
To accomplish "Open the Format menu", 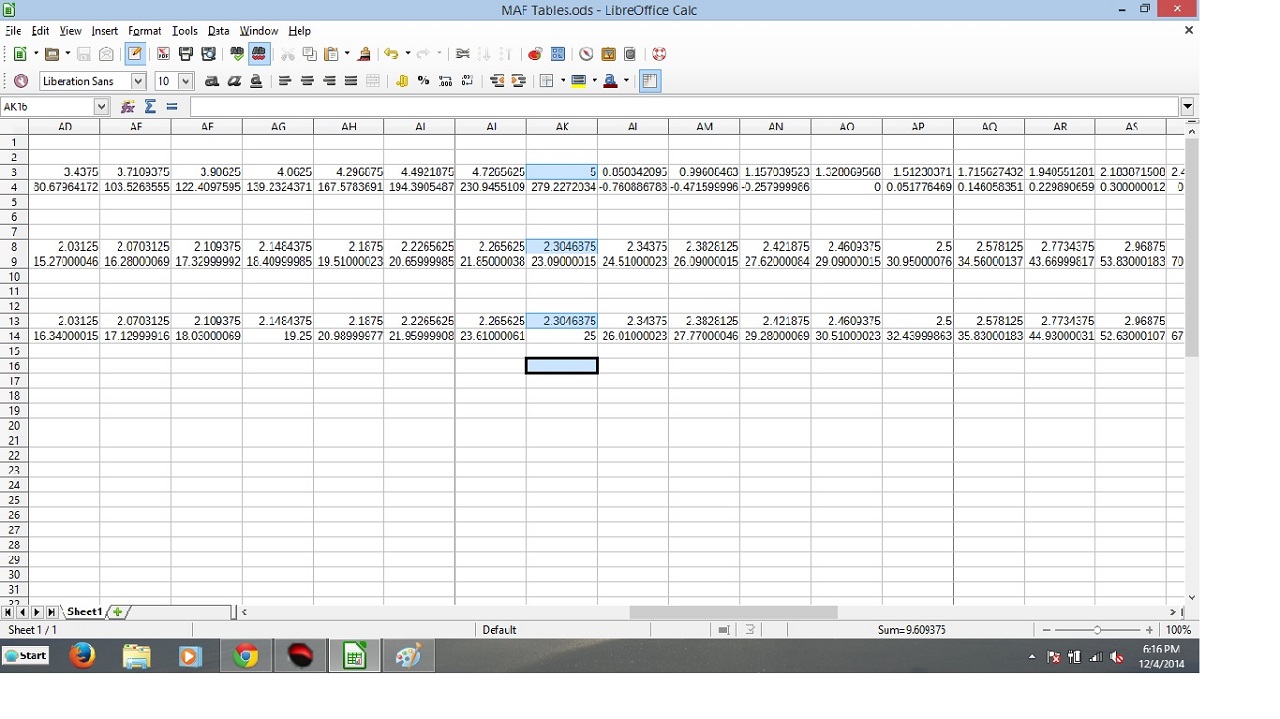I will [x=145, y=31].
